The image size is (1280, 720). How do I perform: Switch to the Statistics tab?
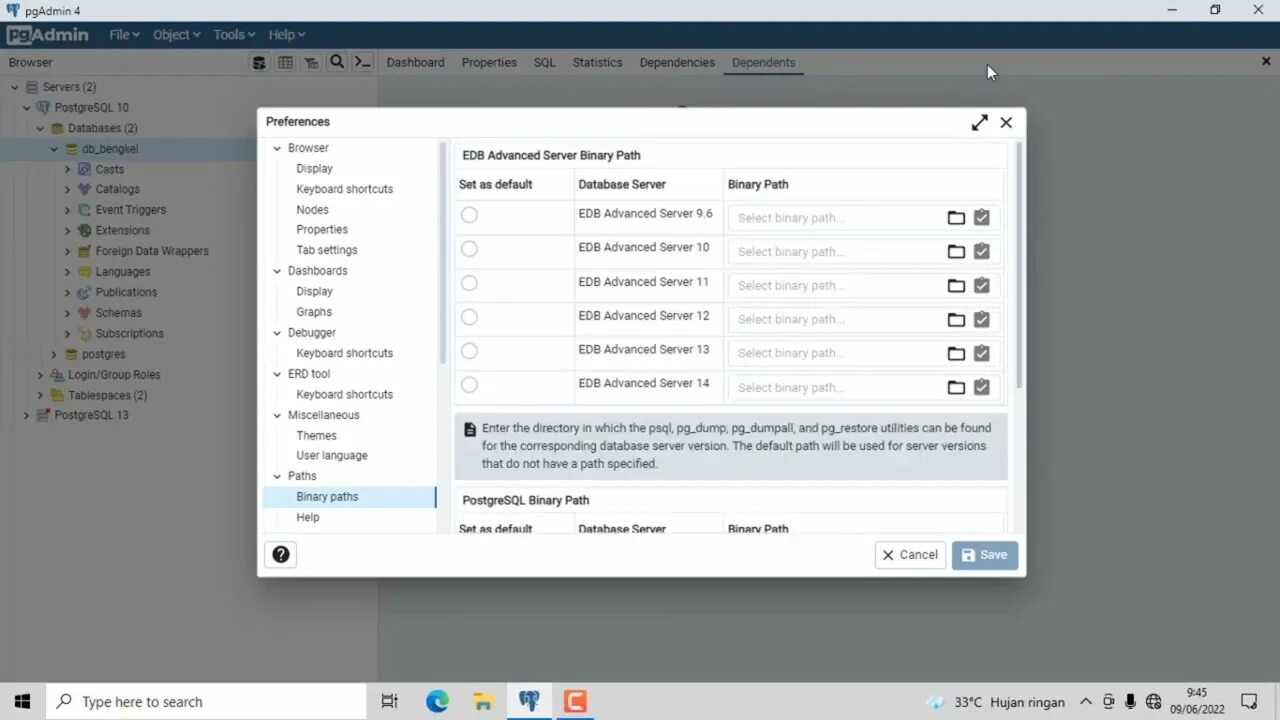tap(597, 62)
